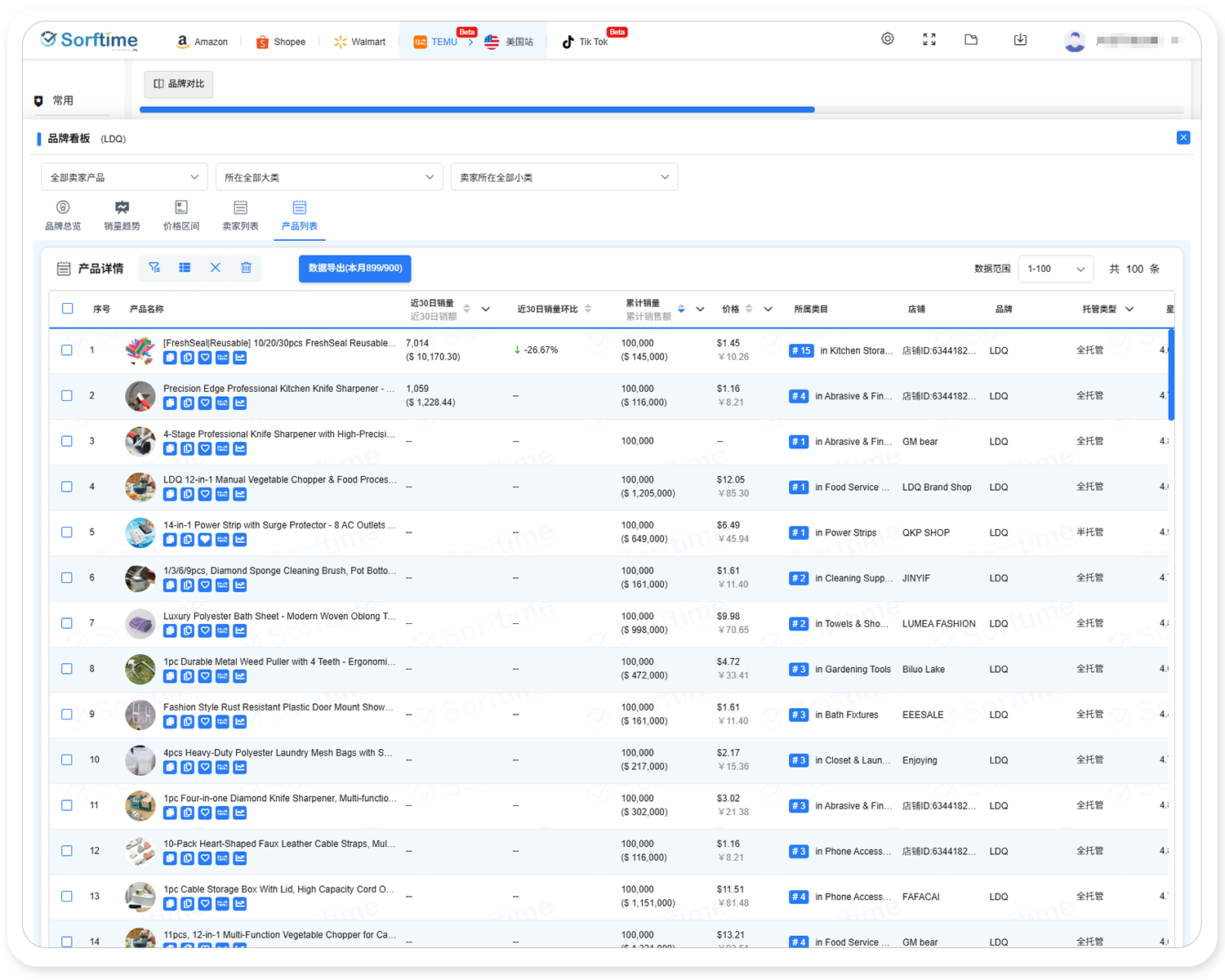Viewport: 1225px width, 980px height.
Task: Click the 品牌对比 button
Action: (179, 84)
